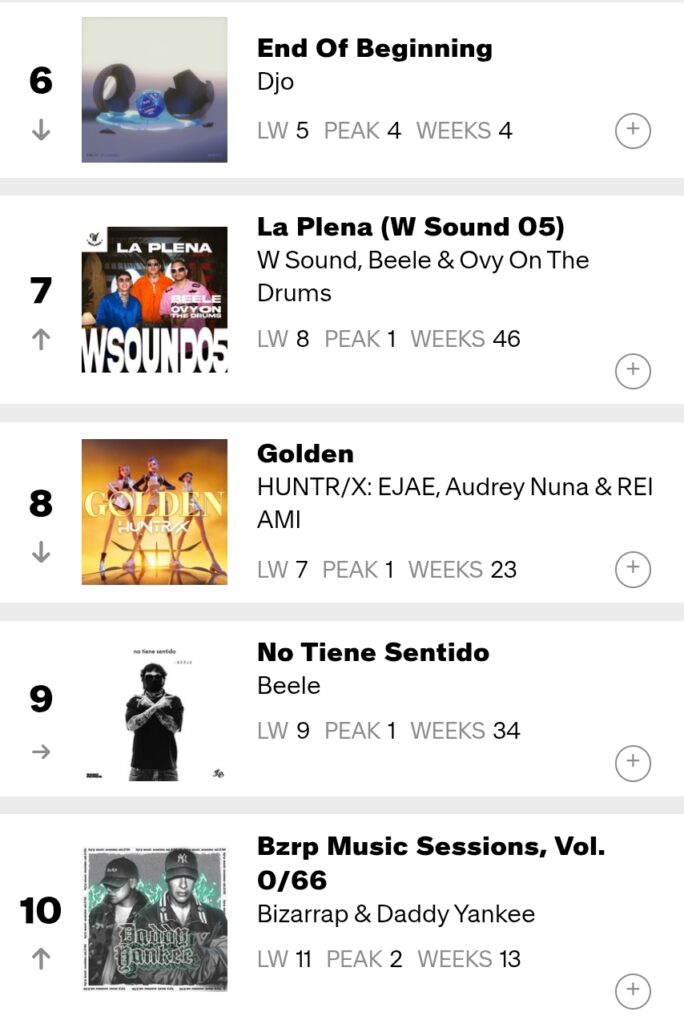The image size is (684, 1024).
Task: Open La Plena (W Sound 05) title
Action: 411,226
